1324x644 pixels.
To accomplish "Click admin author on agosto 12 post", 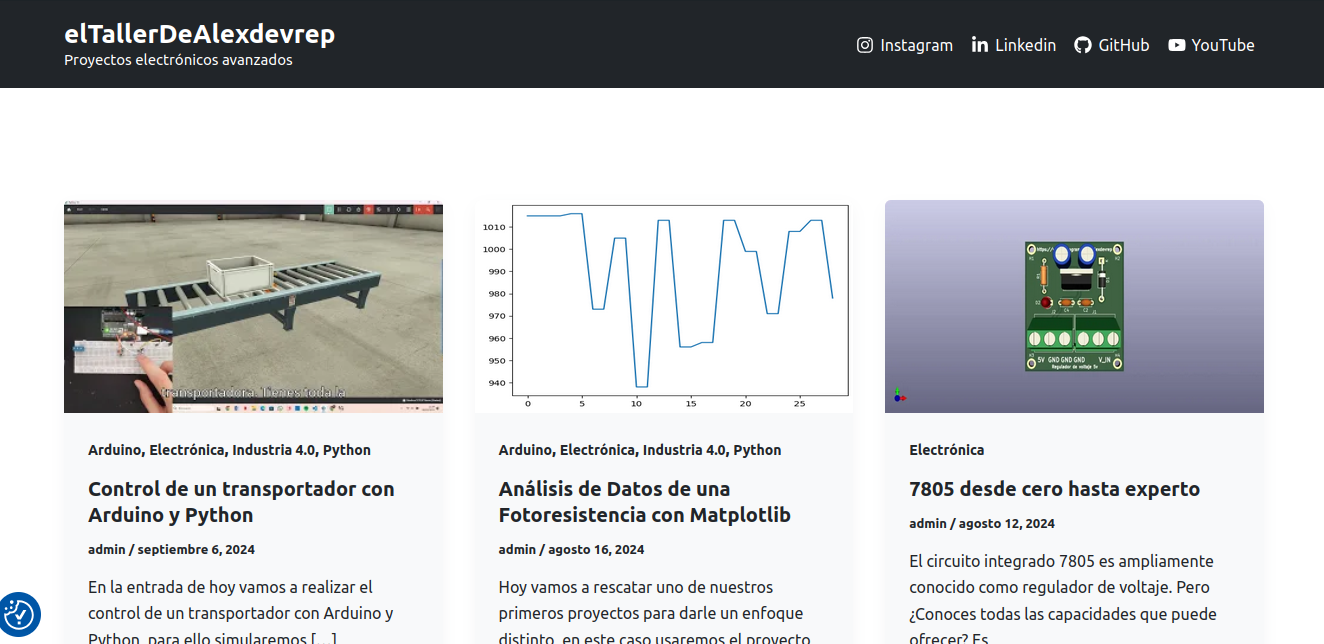I will tap(928, 523).
